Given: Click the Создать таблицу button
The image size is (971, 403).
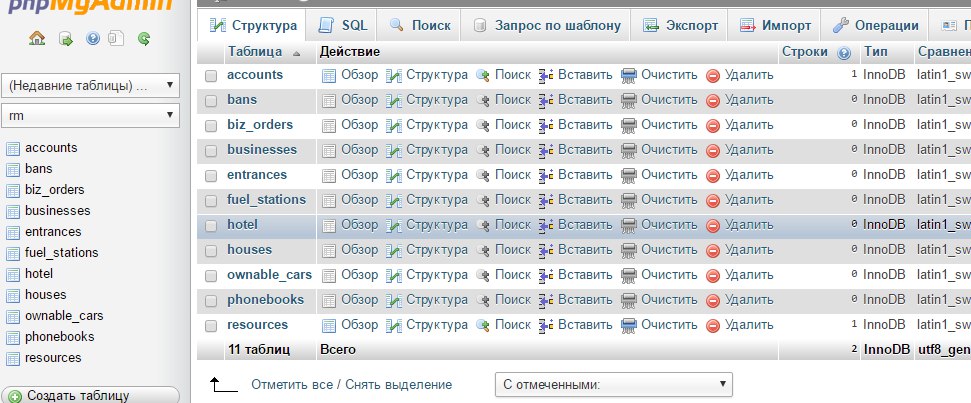Looking at the screenshot, I should click(90, 396).
